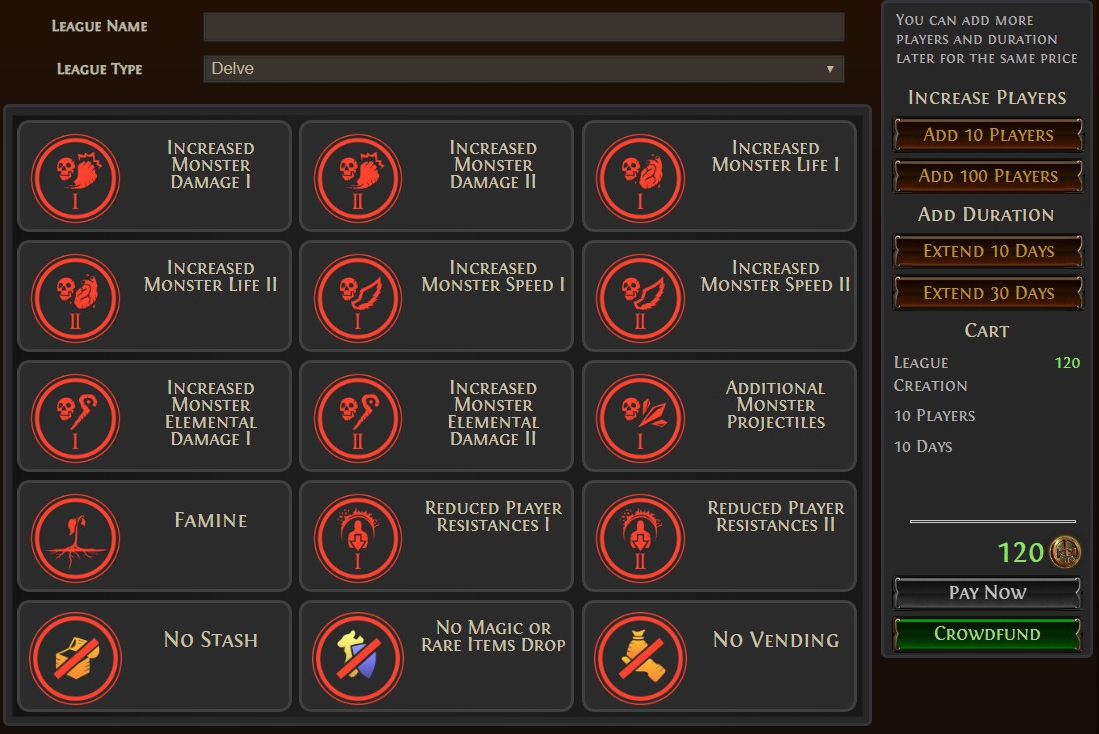Choose the Increased Monster Speed I icon
Image resolution: width=1099 pixels, height=734 pixels.
coord(357,298)
